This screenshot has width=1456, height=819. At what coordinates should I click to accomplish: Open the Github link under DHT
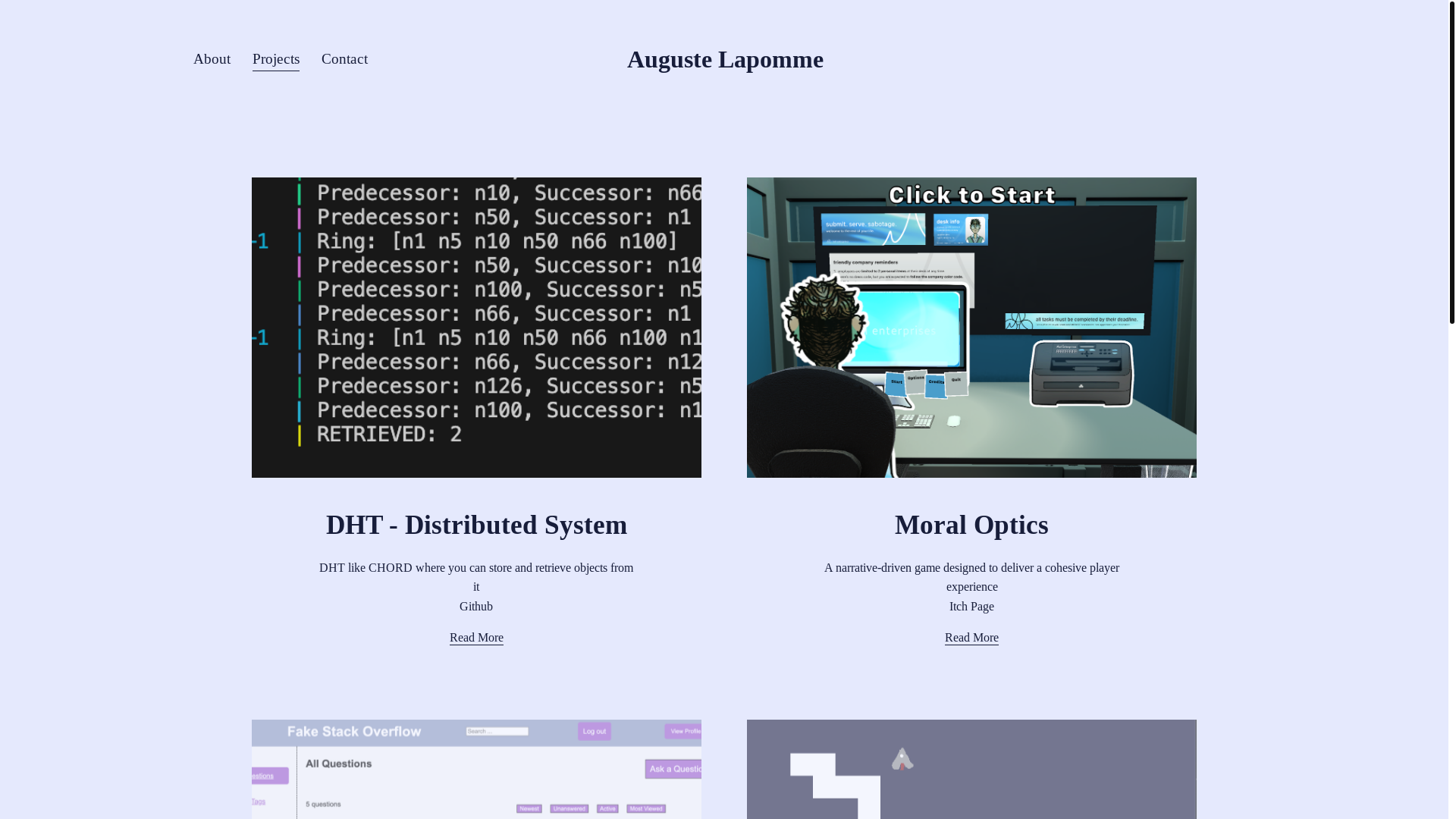[x=476, y=607]
